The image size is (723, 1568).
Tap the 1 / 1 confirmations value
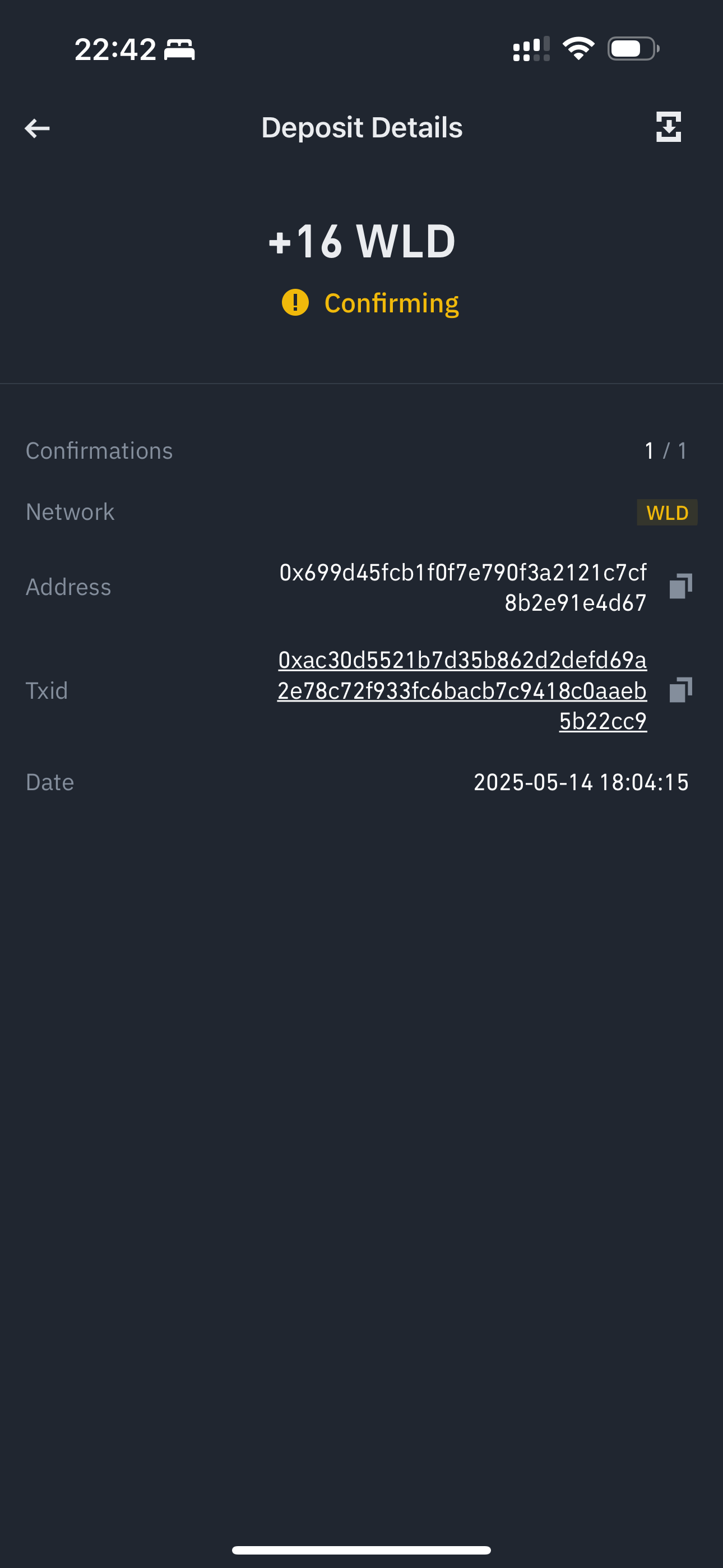(666, 451)
